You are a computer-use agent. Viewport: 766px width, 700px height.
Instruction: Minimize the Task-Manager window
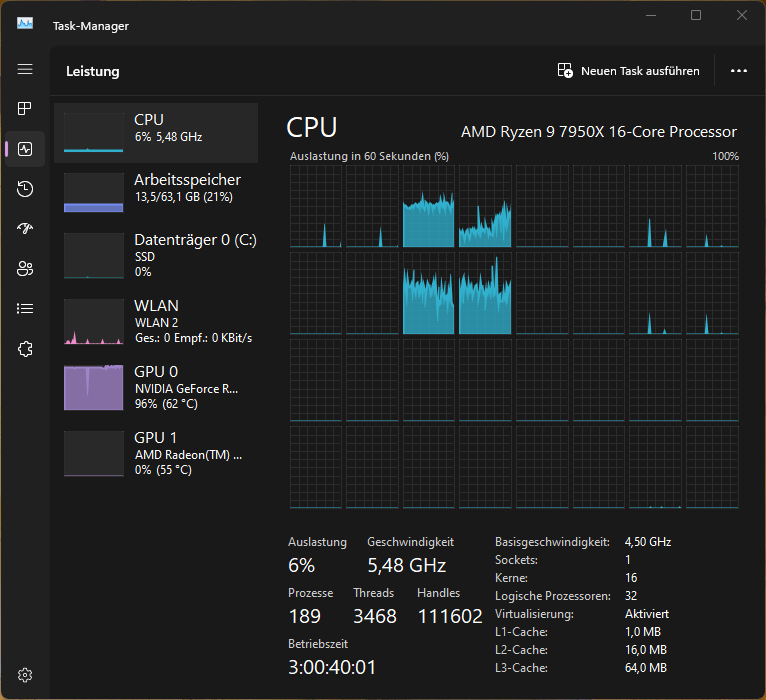(651, 16)
